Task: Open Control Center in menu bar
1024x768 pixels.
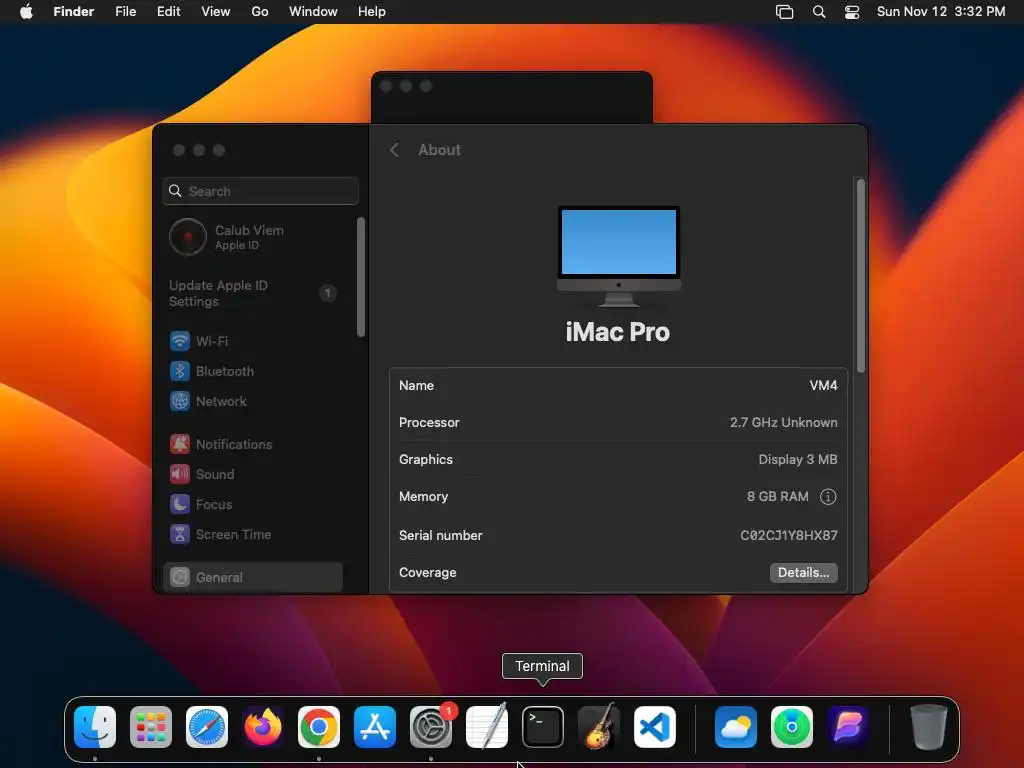Action: [x=852, y=12]
